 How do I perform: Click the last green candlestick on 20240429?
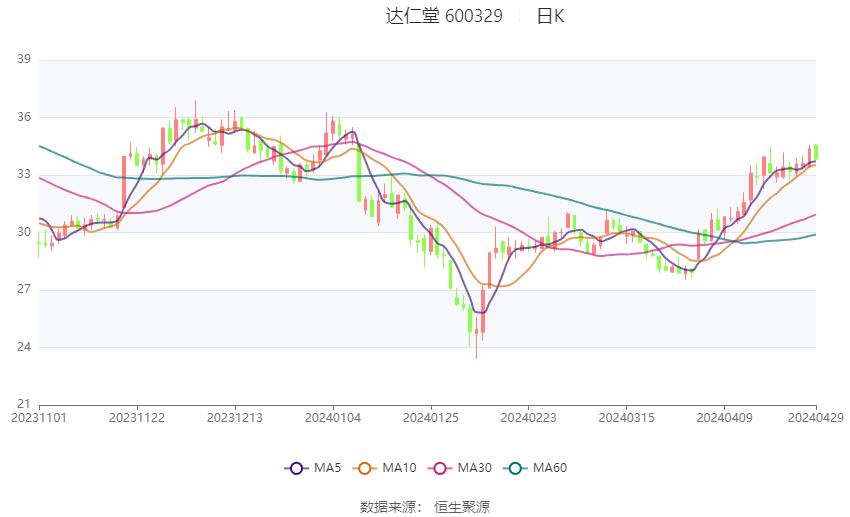(815, 152)
